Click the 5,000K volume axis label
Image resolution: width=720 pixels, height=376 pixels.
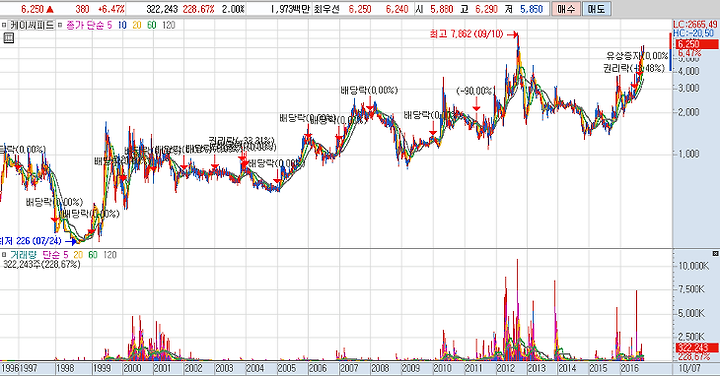coord(692,314)
